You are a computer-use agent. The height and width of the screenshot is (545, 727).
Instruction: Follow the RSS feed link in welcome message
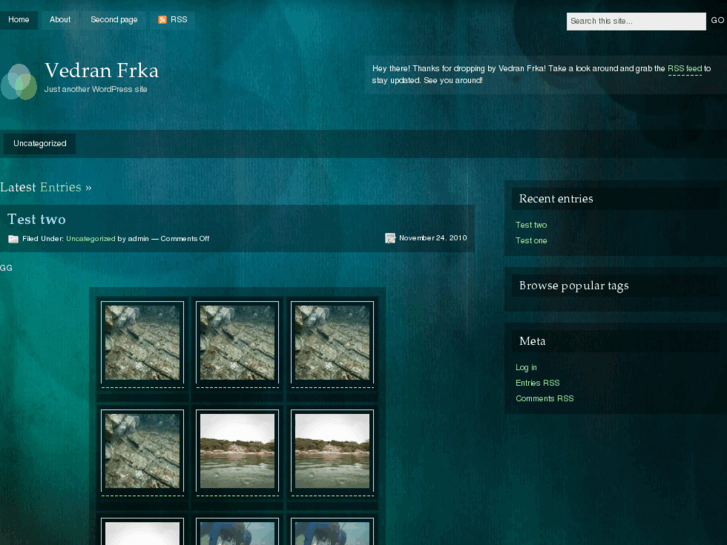pyautogui.click(x=685, y=69)
